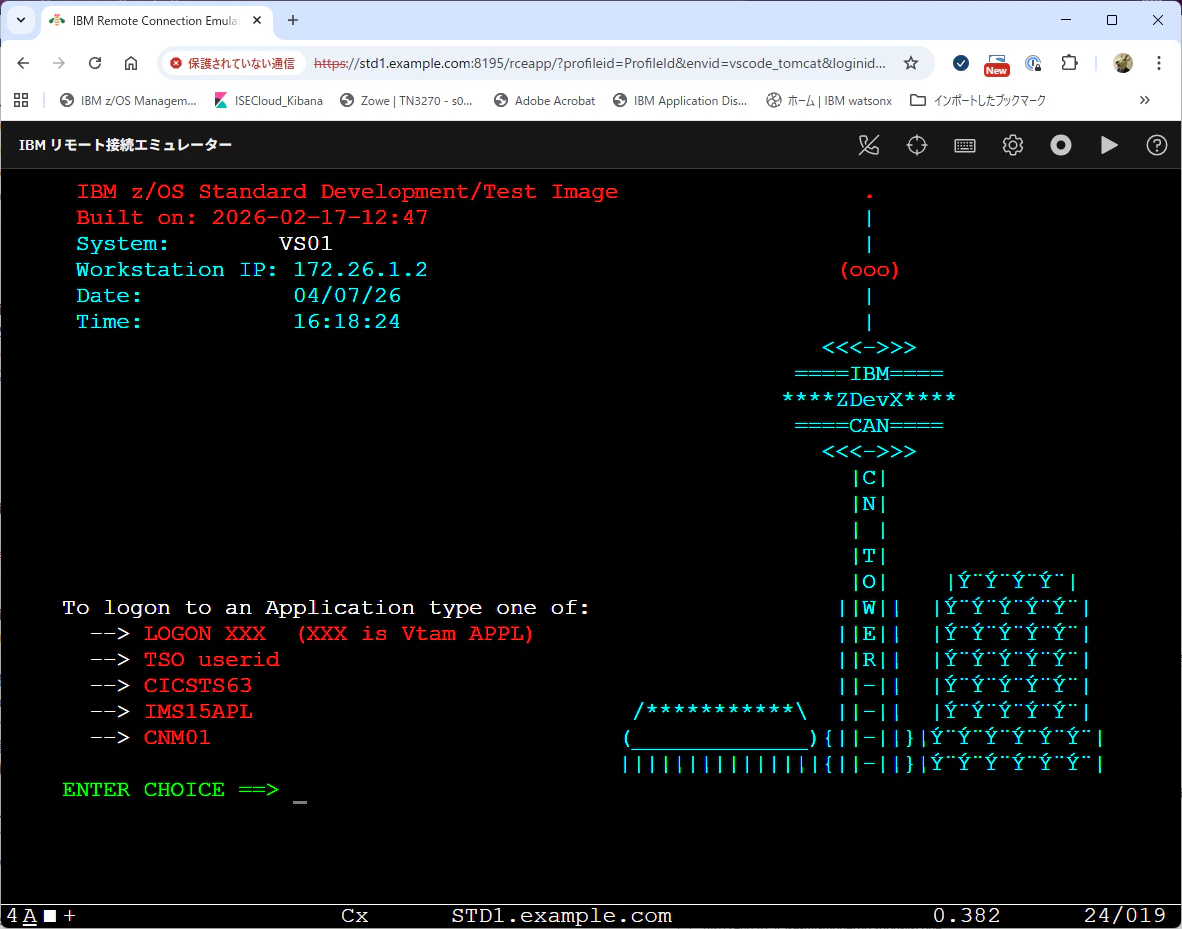Go back with browser back arrow
Screen dimensions: 1182x929
[x=23, y=63]
